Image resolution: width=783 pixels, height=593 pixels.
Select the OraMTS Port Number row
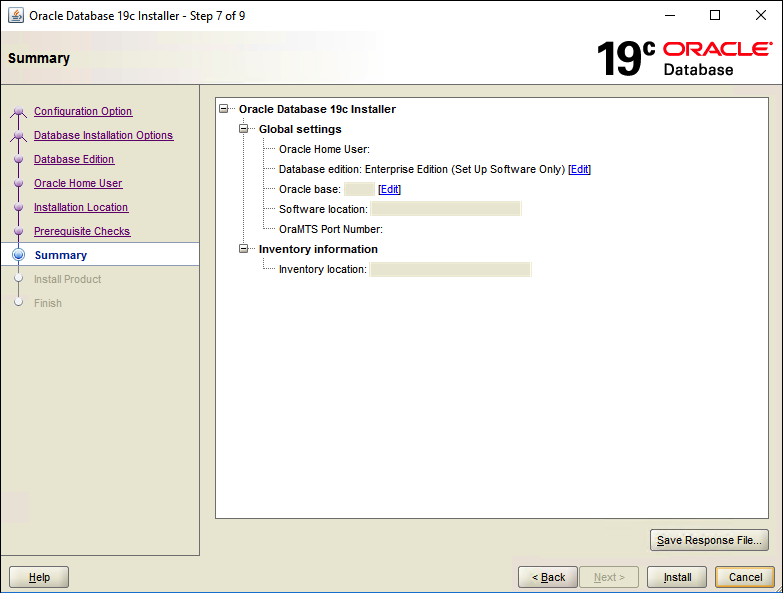pyautogui.click(x=331, y=229)
